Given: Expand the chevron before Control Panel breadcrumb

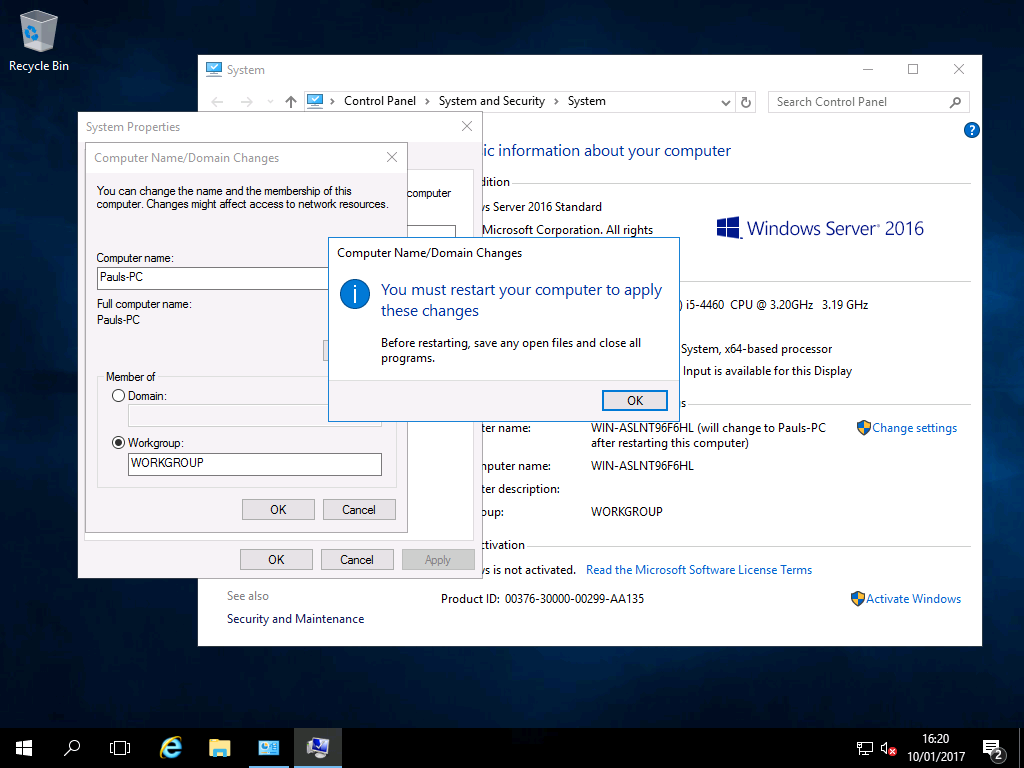Looking at the screenshot, I should [332, 101].
